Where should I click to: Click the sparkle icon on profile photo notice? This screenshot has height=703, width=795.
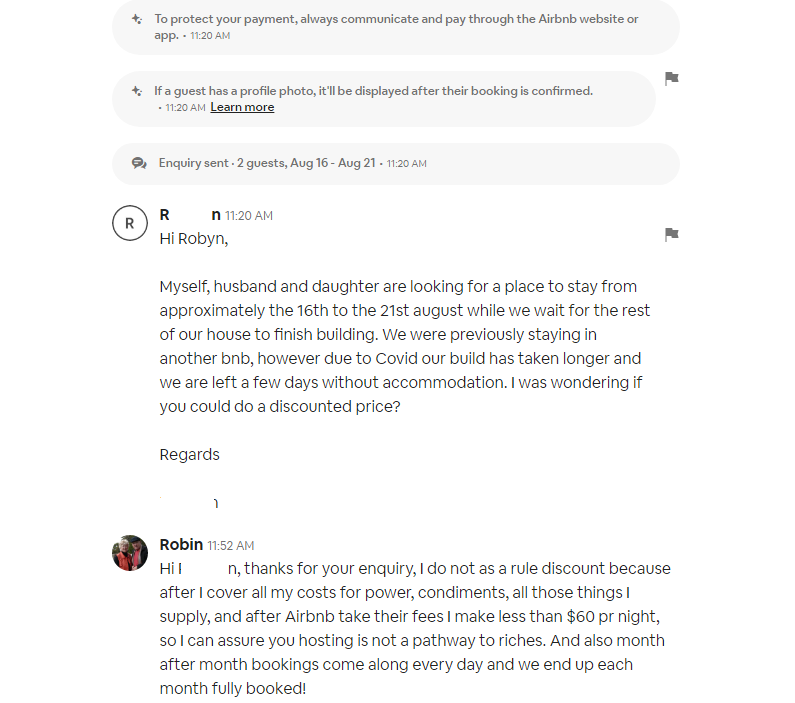tap(137, 91)
